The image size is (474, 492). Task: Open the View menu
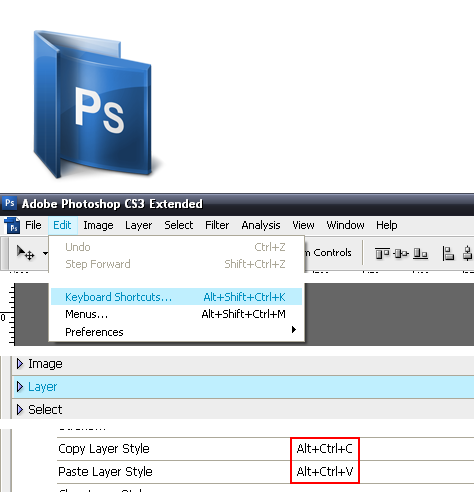click(303, 225)
